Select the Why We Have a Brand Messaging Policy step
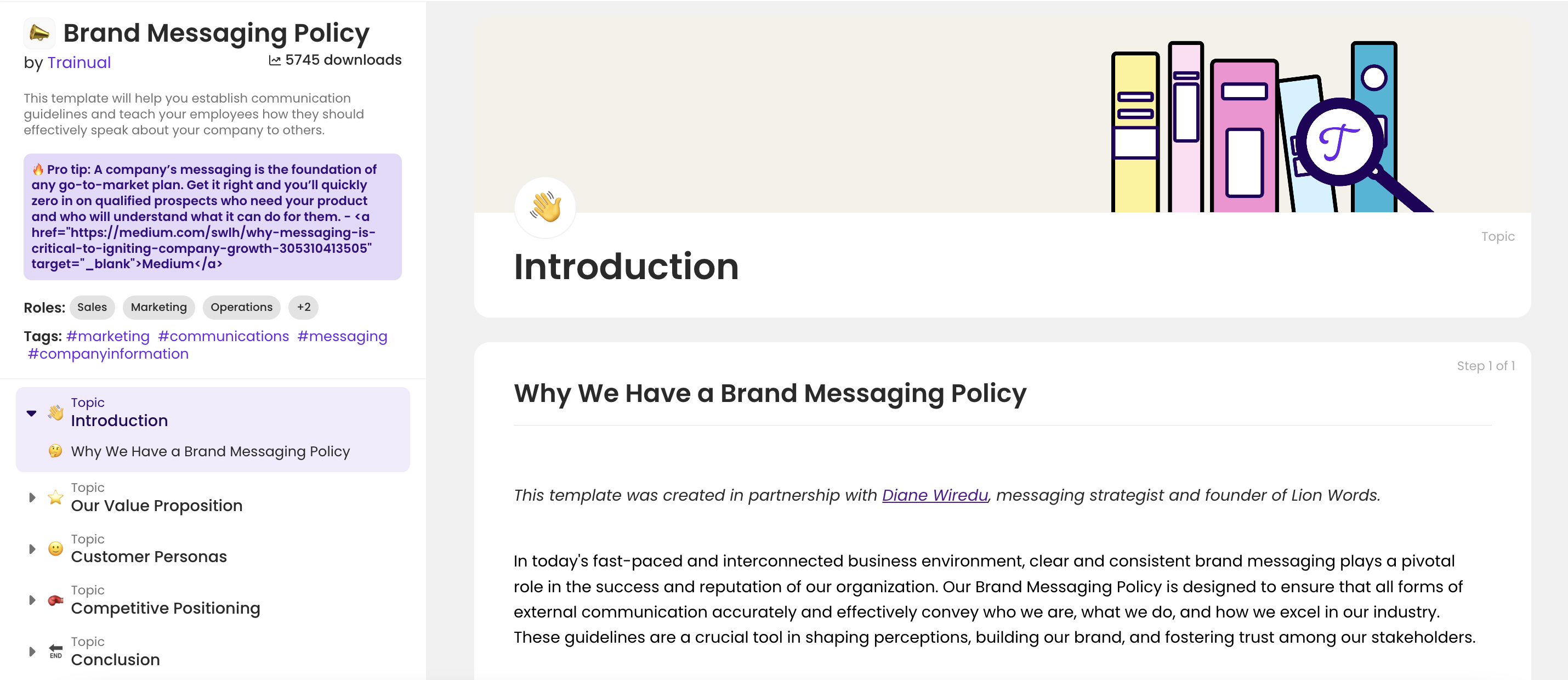This screenshot has height=680, width=1568. pos(210,452)
